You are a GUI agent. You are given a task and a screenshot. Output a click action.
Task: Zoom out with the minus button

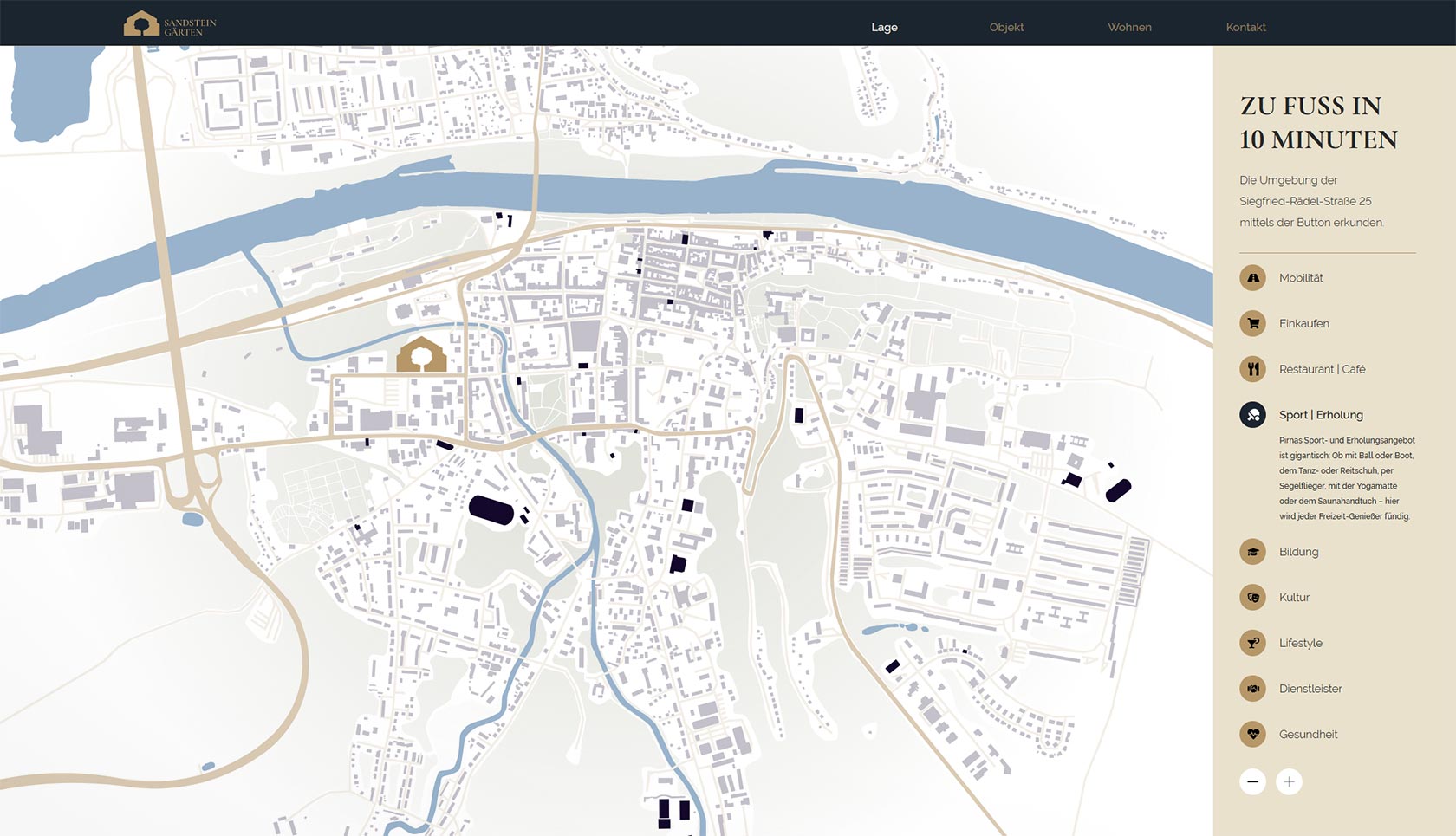pos(1252,782)
